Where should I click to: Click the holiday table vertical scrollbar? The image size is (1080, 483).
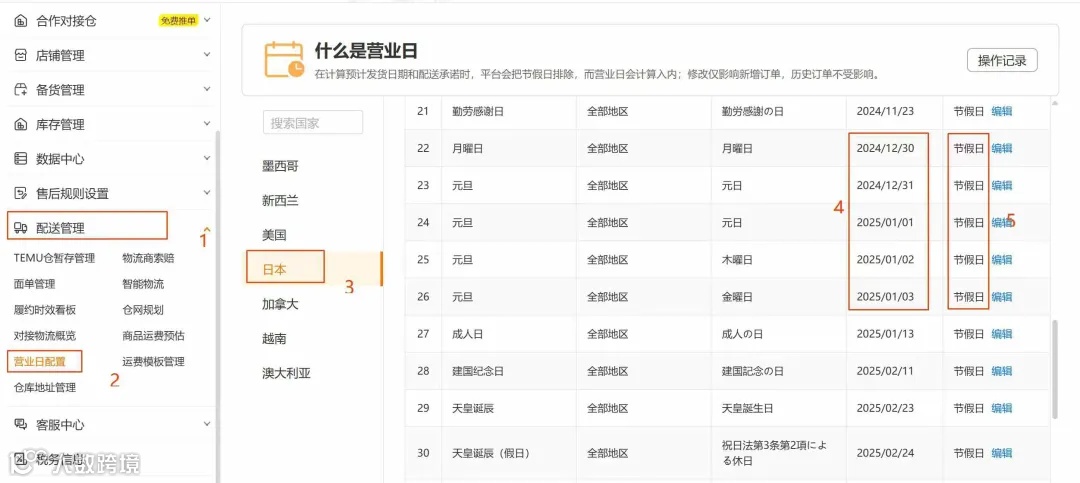click(1055, 369)
